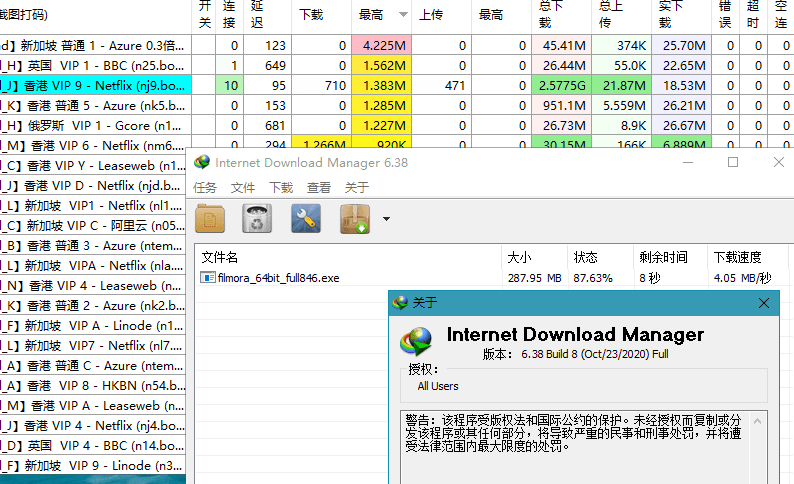Click the 2.5775G total download cell
Screen dimensions: 794x484
(562, 86)
